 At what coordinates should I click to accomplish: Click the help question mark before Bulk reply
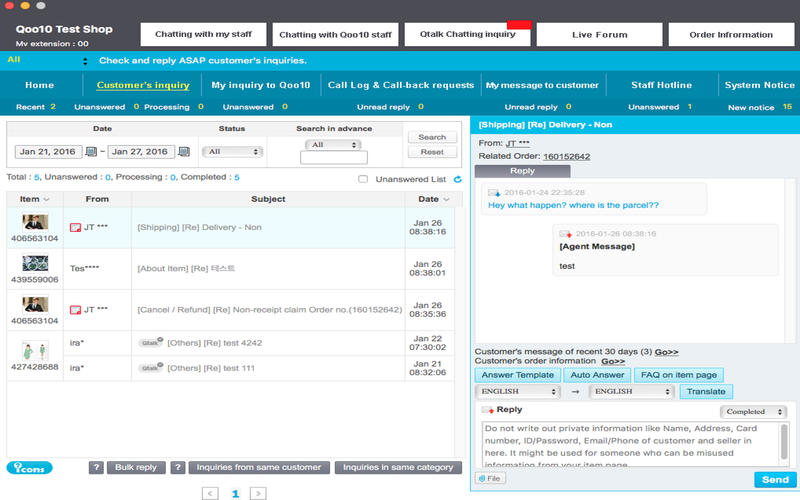(96, 467)
